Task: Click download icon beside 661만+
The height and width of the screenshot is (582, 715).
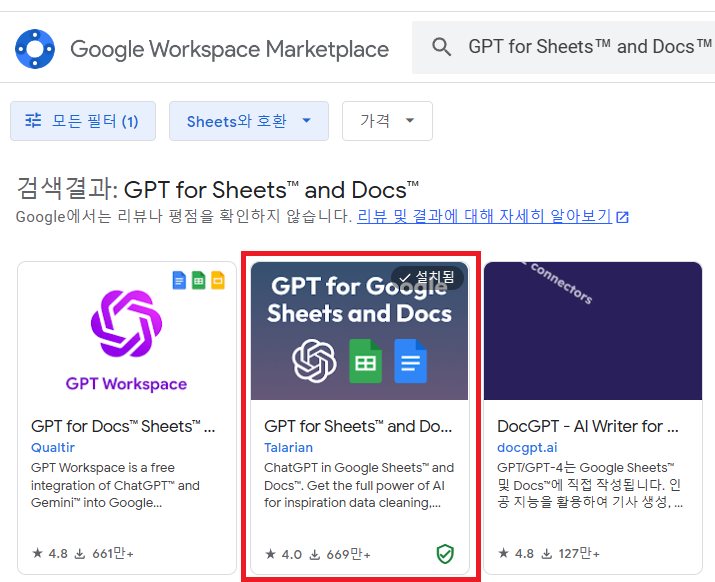Action: tap(80, 554)
